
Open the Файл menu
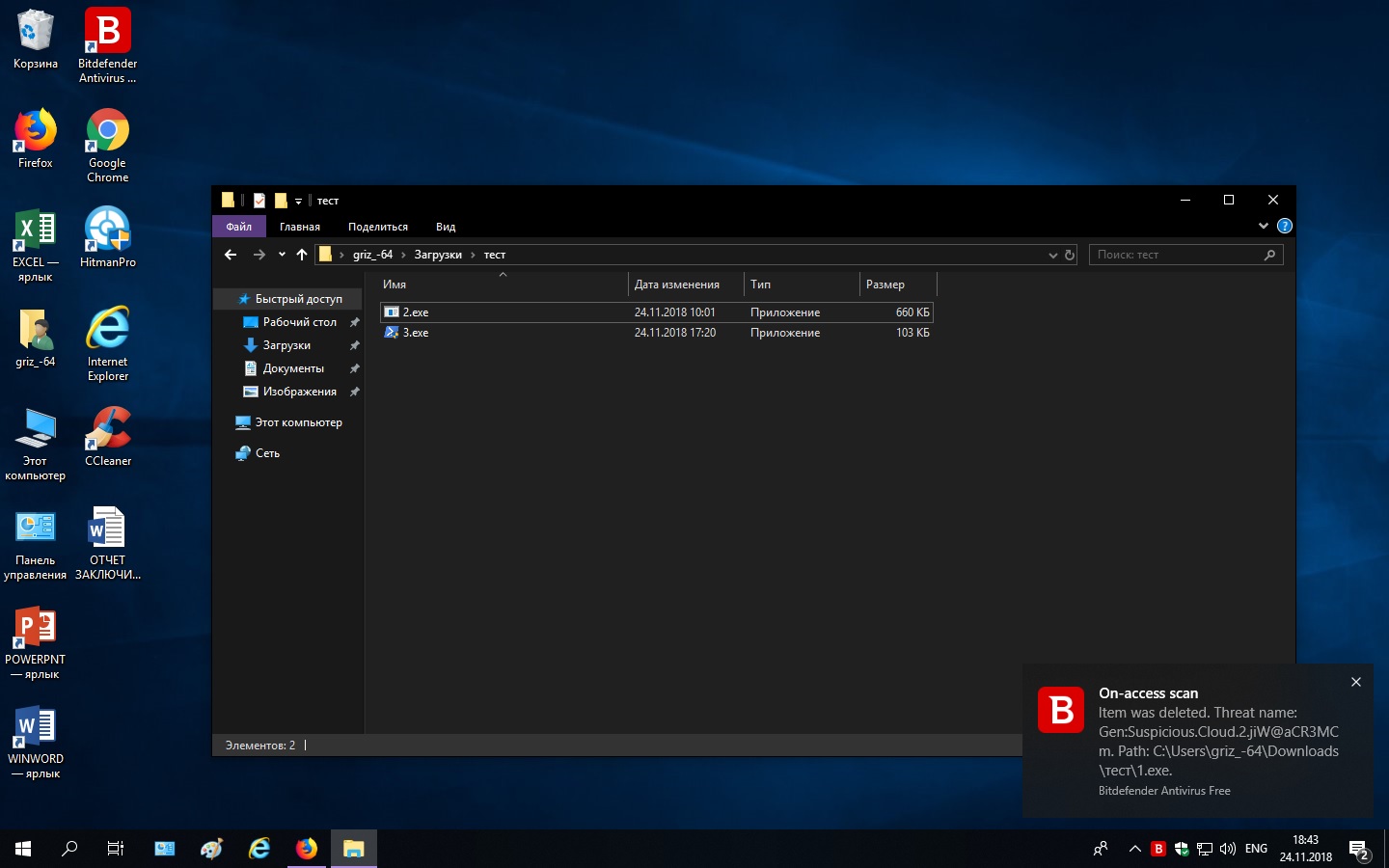point(238,227)
